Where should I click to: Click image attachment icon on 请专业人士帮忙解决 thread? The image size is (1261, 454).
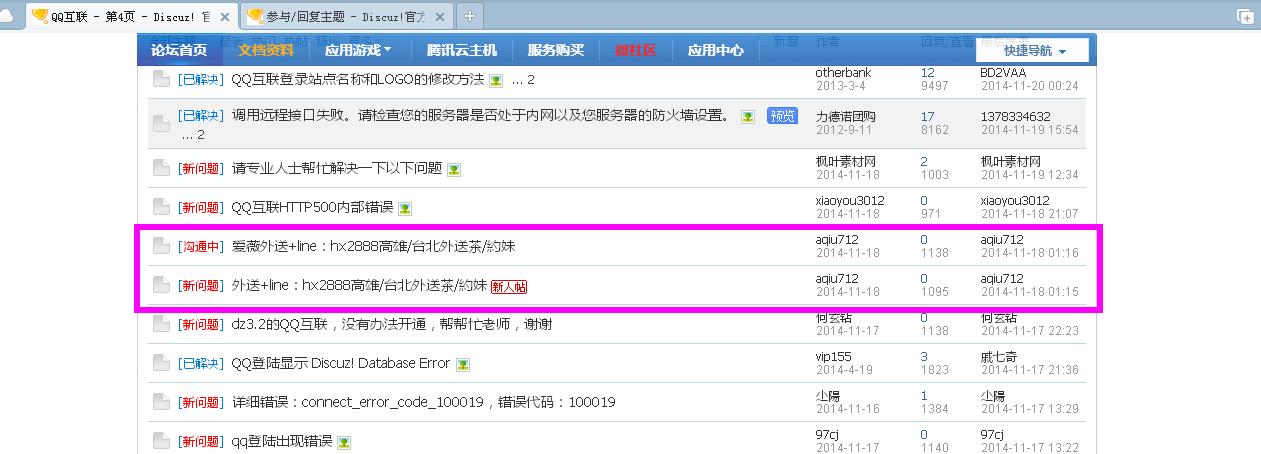coord(454,169)
